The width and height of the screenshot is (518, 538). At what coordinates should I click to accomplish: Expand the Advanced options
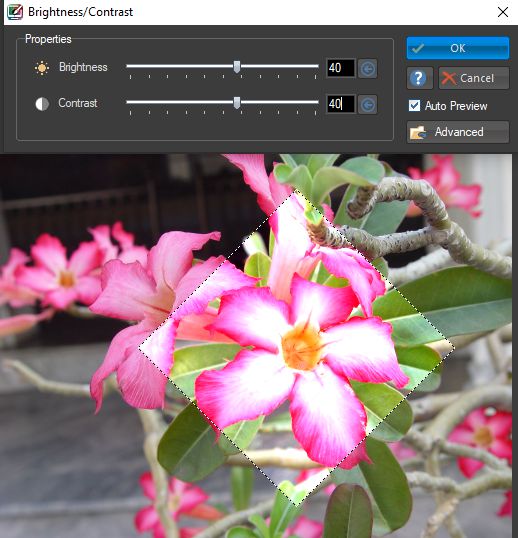[x=458, y=132]
